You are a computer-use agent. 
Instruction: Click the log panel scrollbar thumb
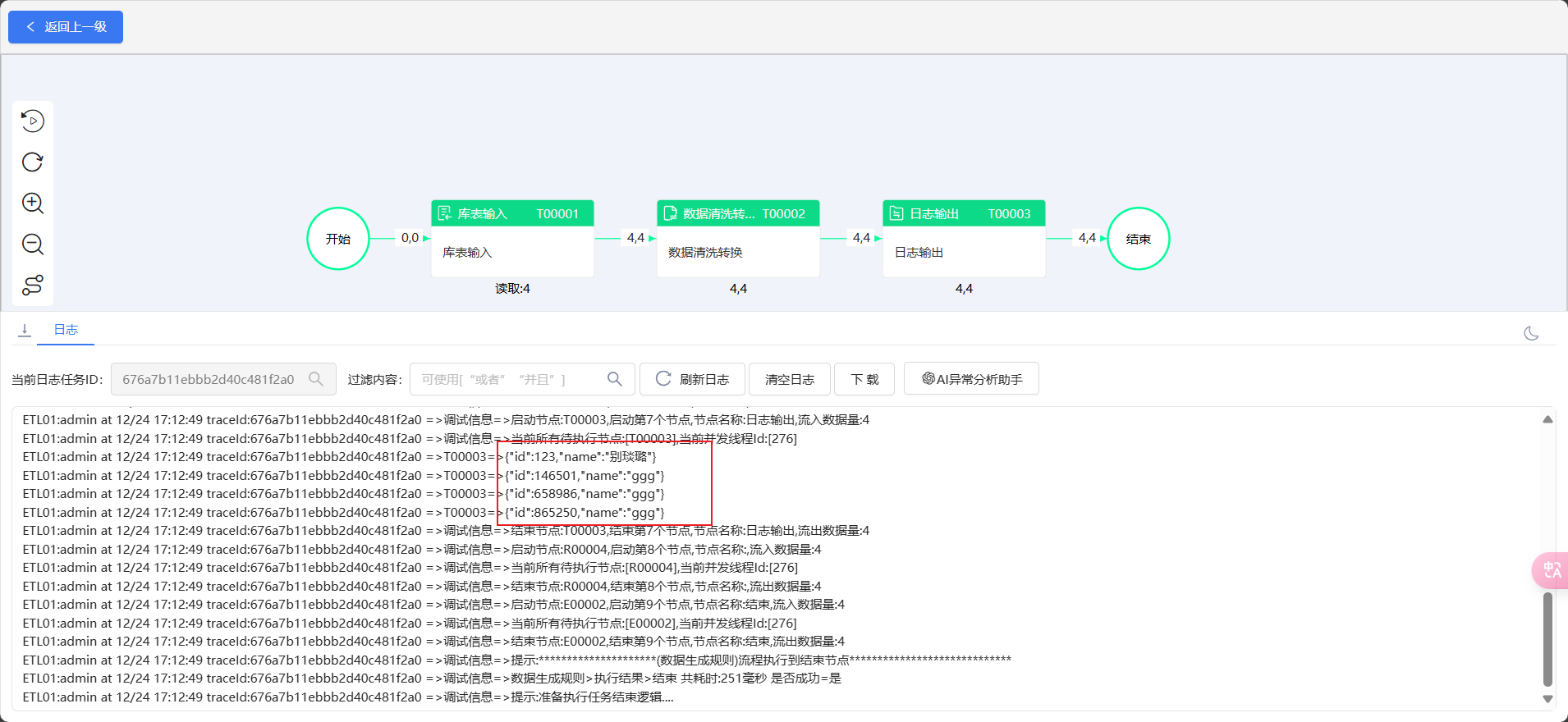1547,639
